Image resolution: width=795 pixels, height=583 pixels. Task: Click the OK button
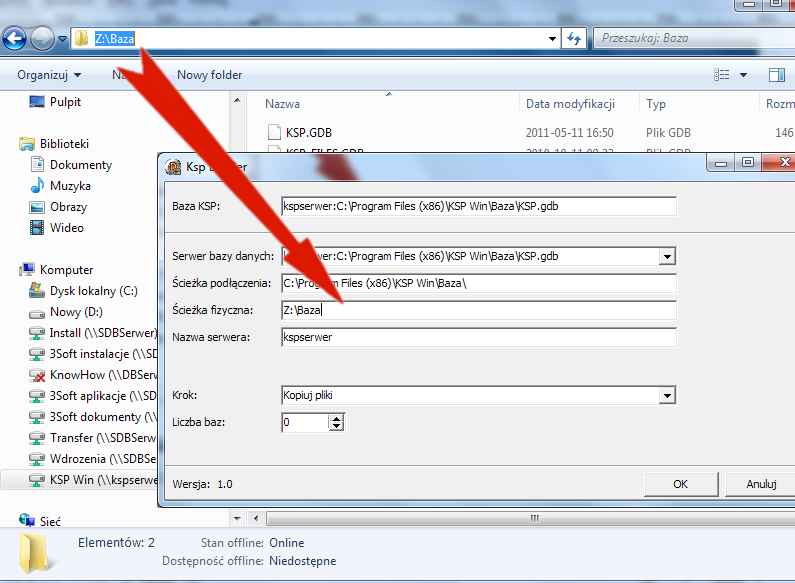pyautogui.click(x=680, y=484)
